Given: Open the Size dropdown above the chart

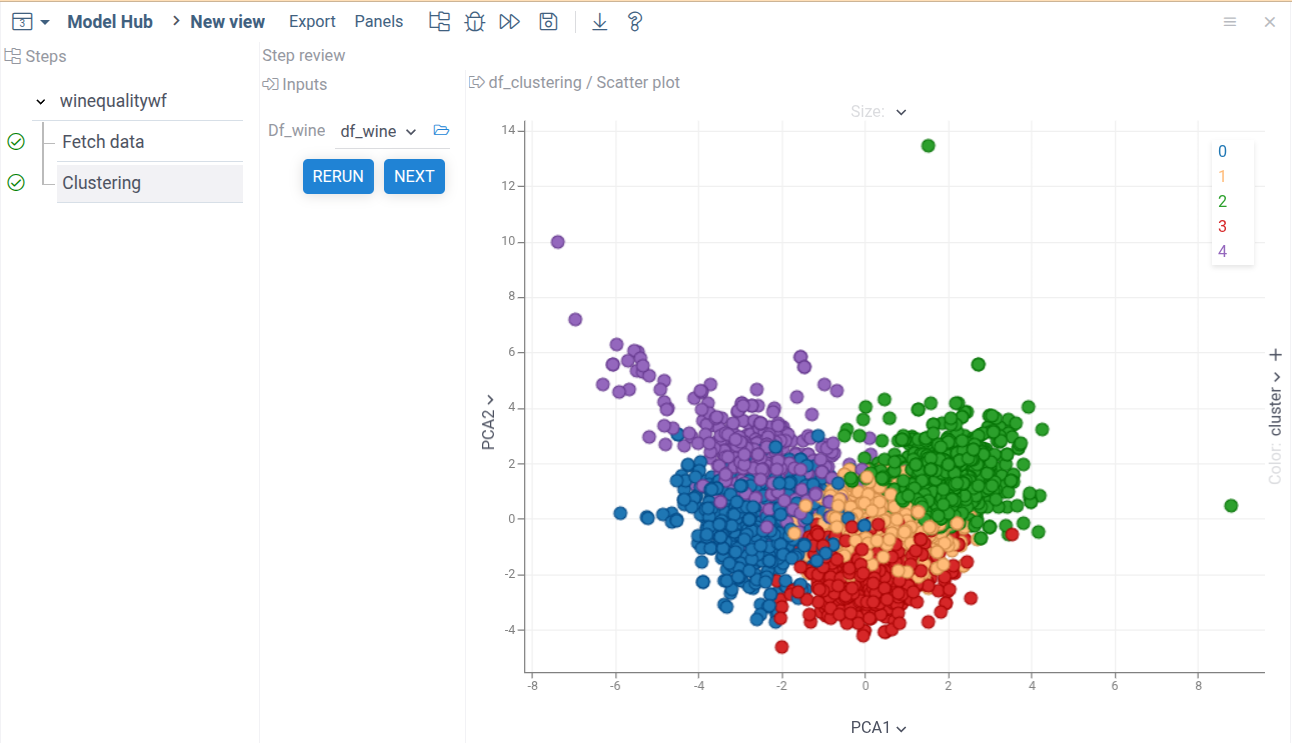Looking at the screenshot, I should click(899, 111).
